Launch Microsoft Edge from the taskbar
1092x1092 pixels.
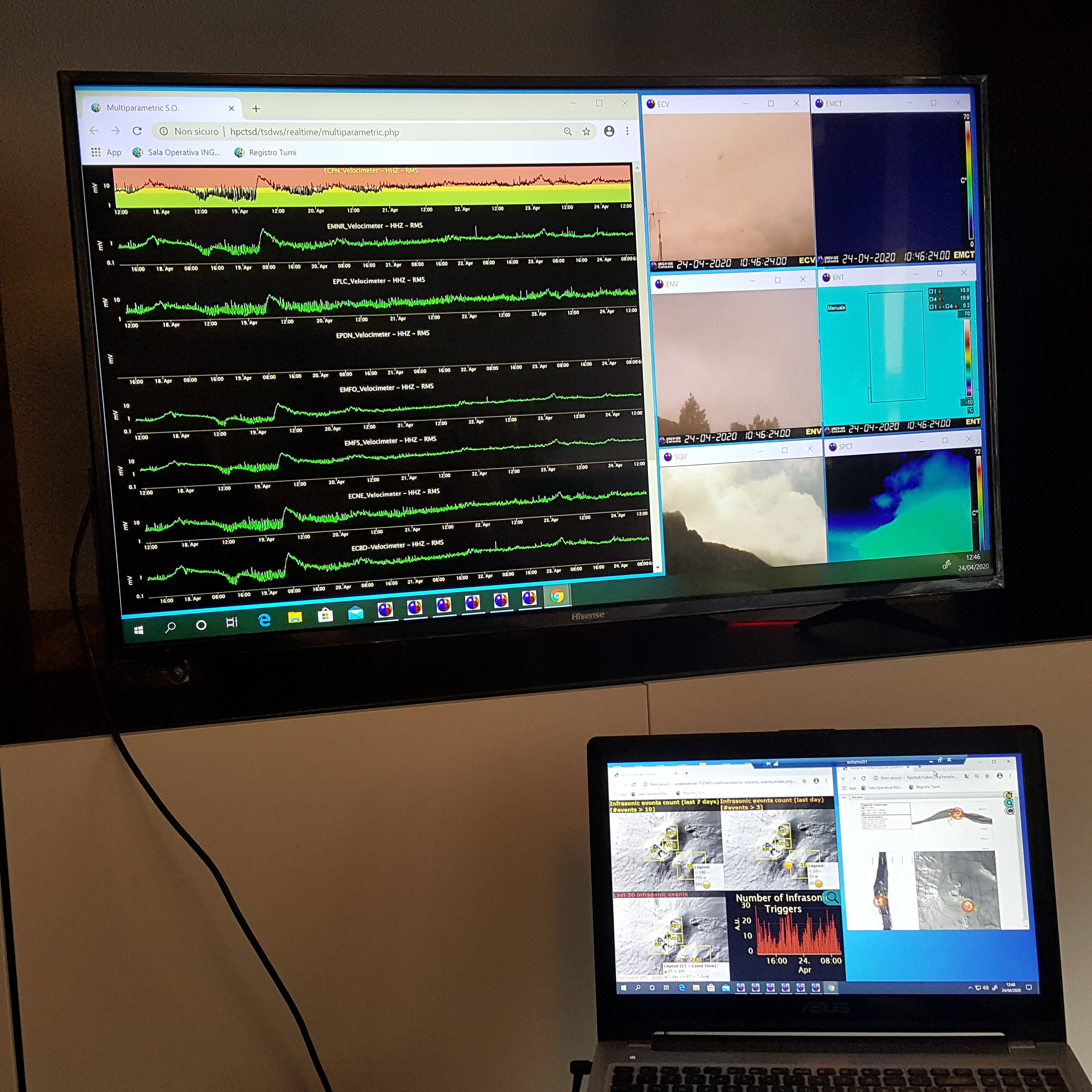[x=264, y=620]
